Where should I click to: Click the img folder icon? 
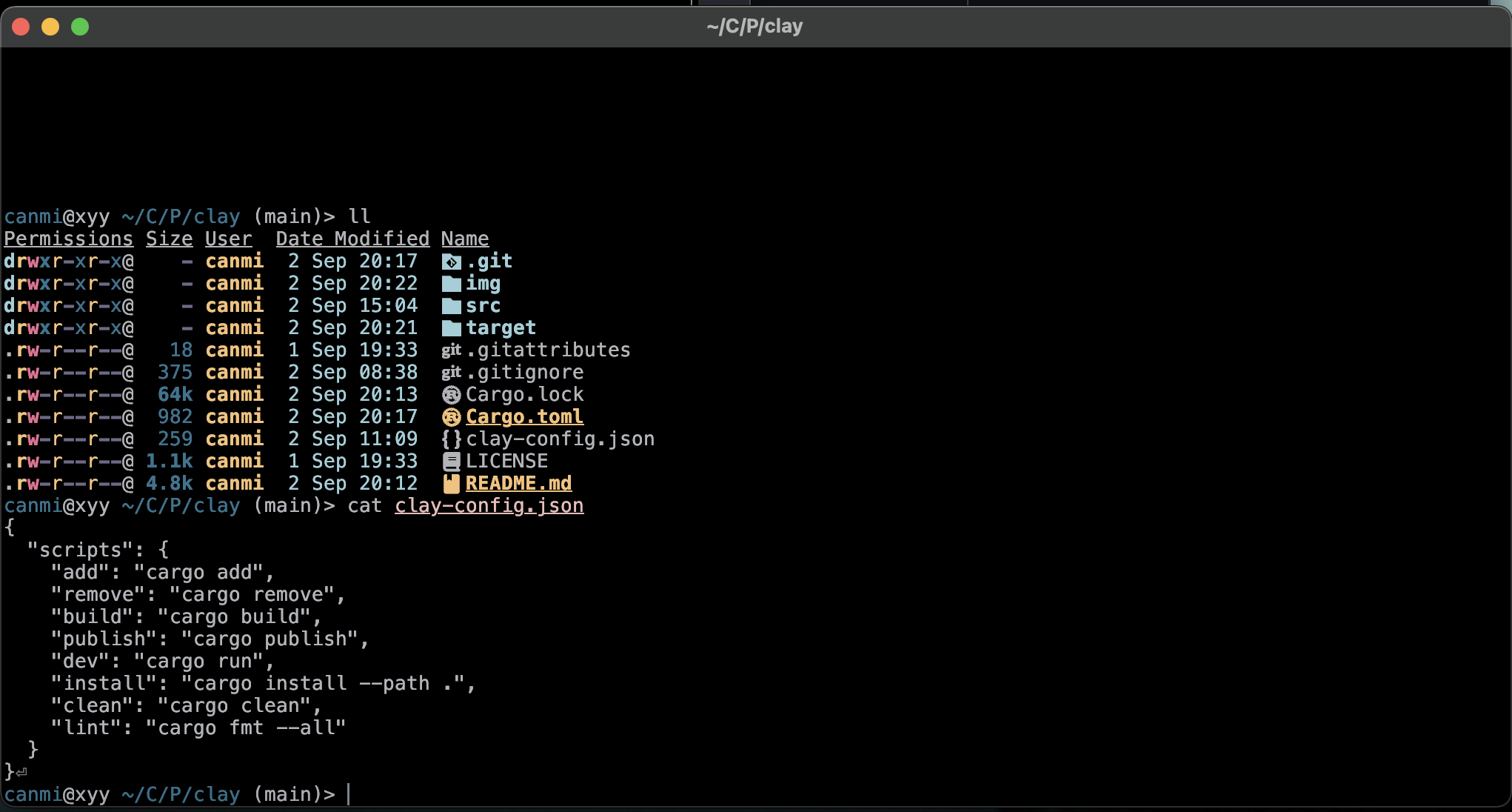coord(451,284)
